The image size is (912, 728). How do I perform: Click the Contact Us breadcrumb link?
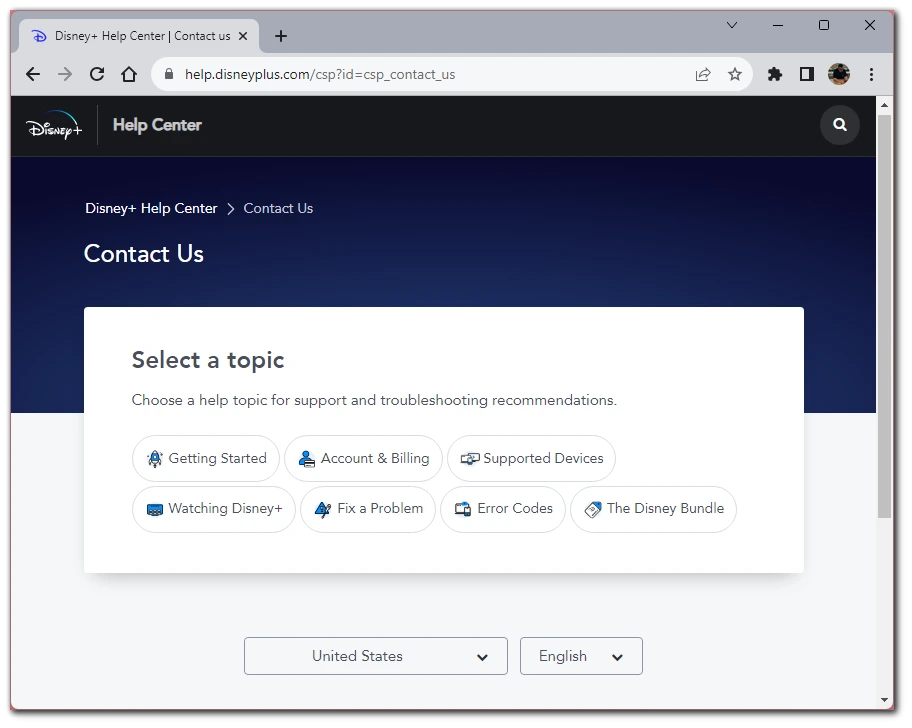click(x=278, y=208)
